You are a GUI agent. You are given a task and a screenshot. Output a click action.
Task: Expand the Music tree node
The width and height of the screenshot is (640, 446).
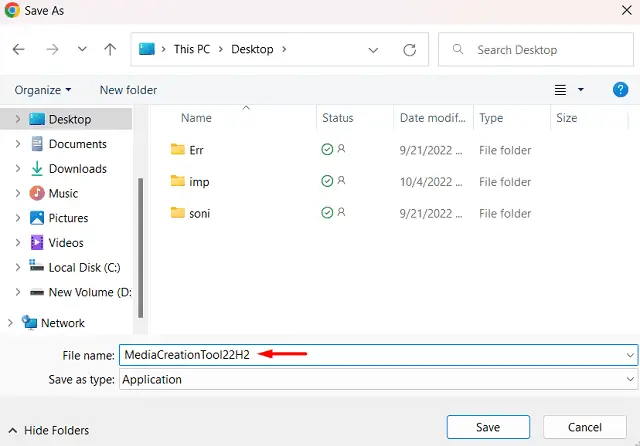point(18,193)
